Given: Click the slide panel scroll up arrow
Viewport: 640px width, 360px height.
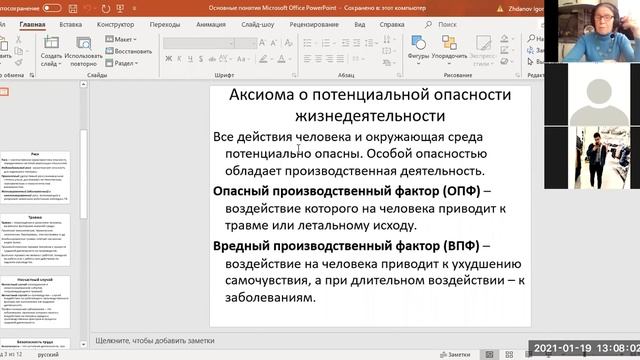Looking at the screenshot, I should pos(83,84).
